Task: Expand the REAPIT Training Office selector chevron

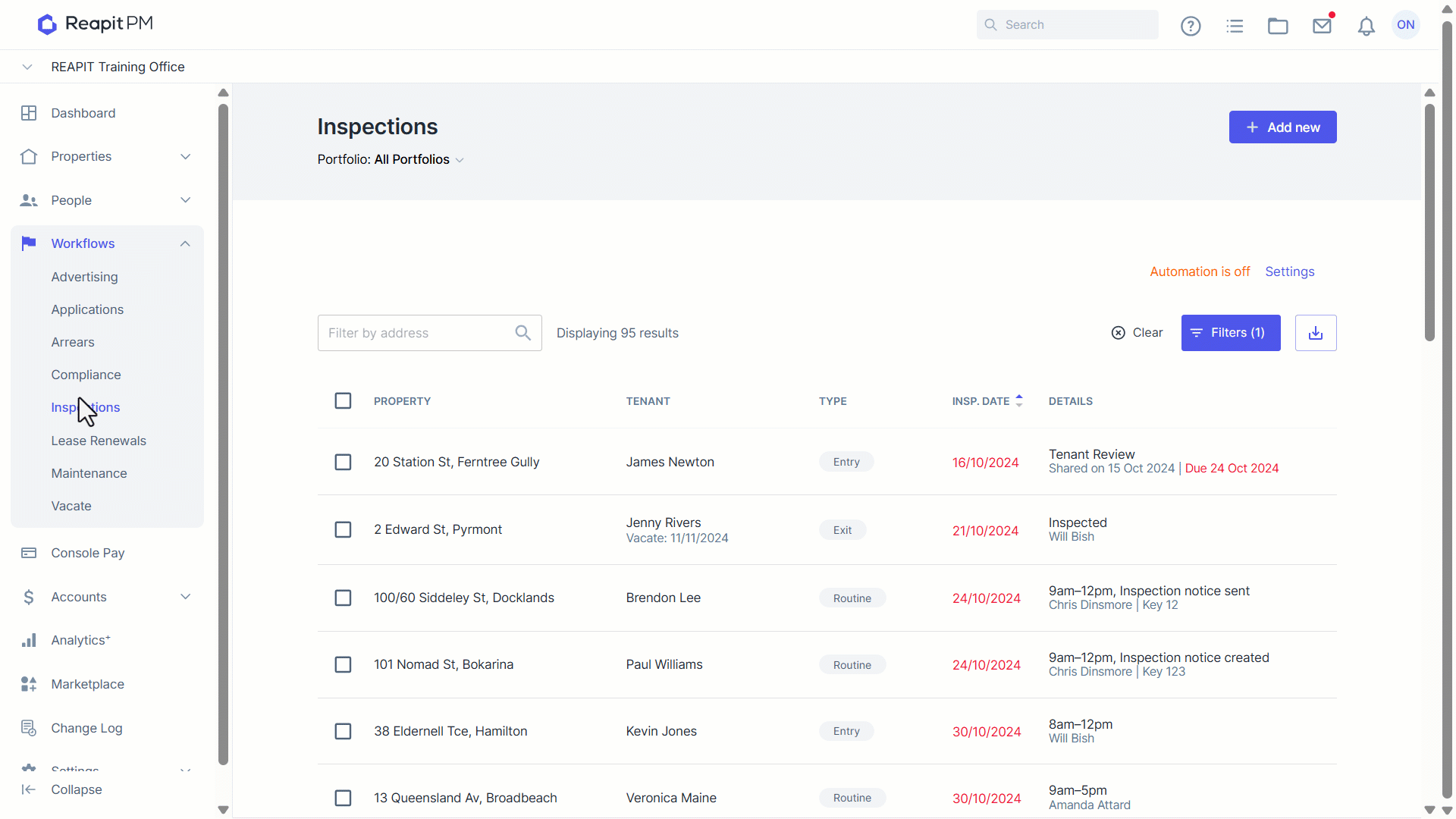Action: (27, 67)
